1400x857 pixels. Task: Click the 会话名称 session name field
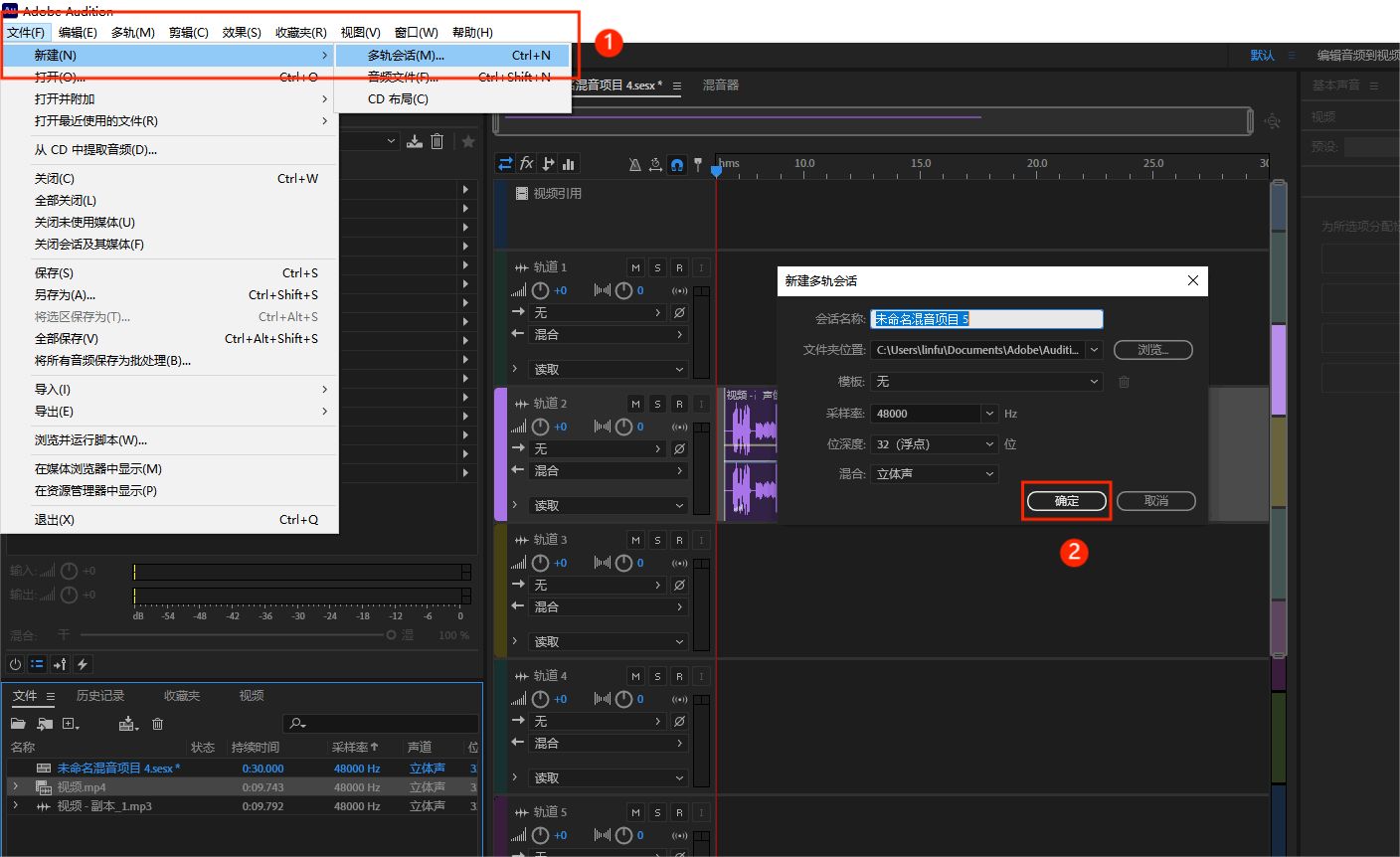point(986,319)
